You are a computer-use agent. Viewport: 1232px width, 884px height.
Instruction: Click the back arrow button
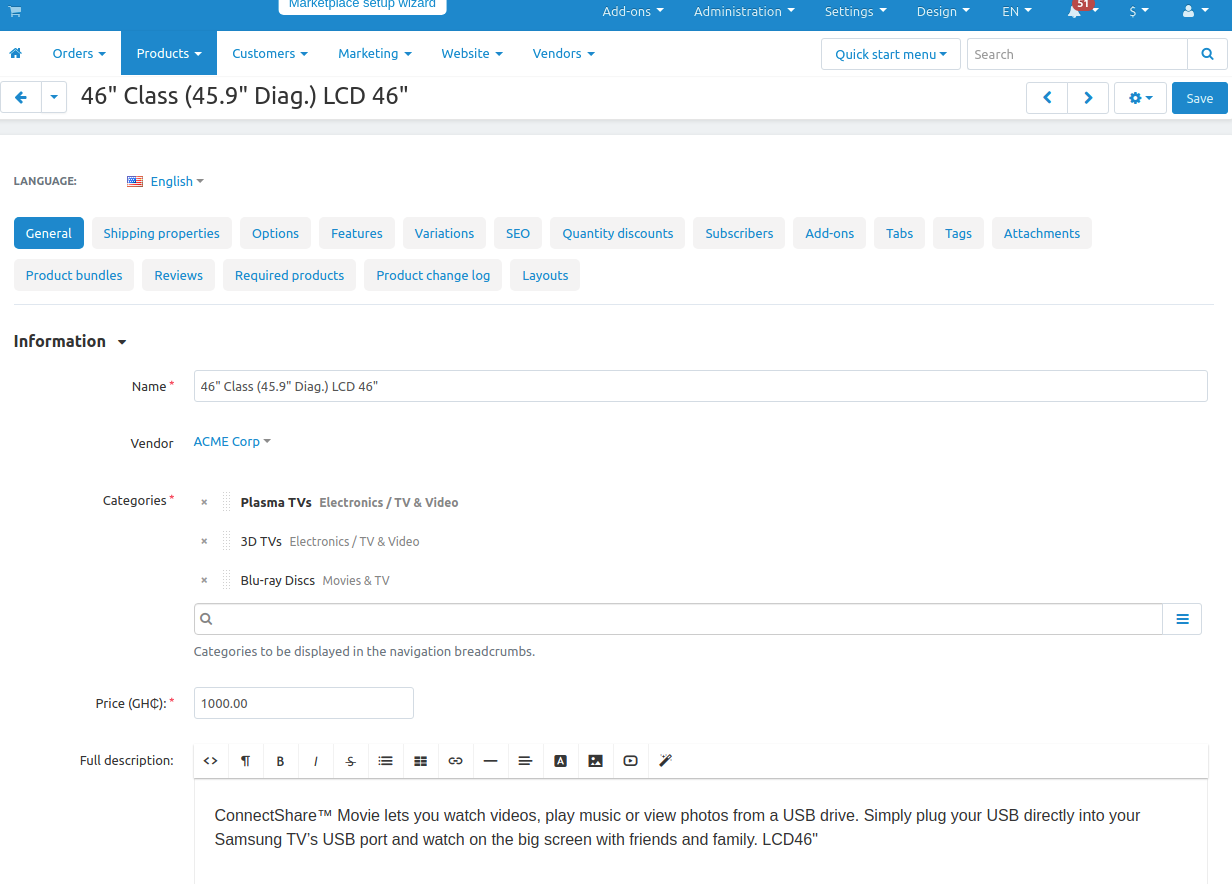[x=21, y=97]
